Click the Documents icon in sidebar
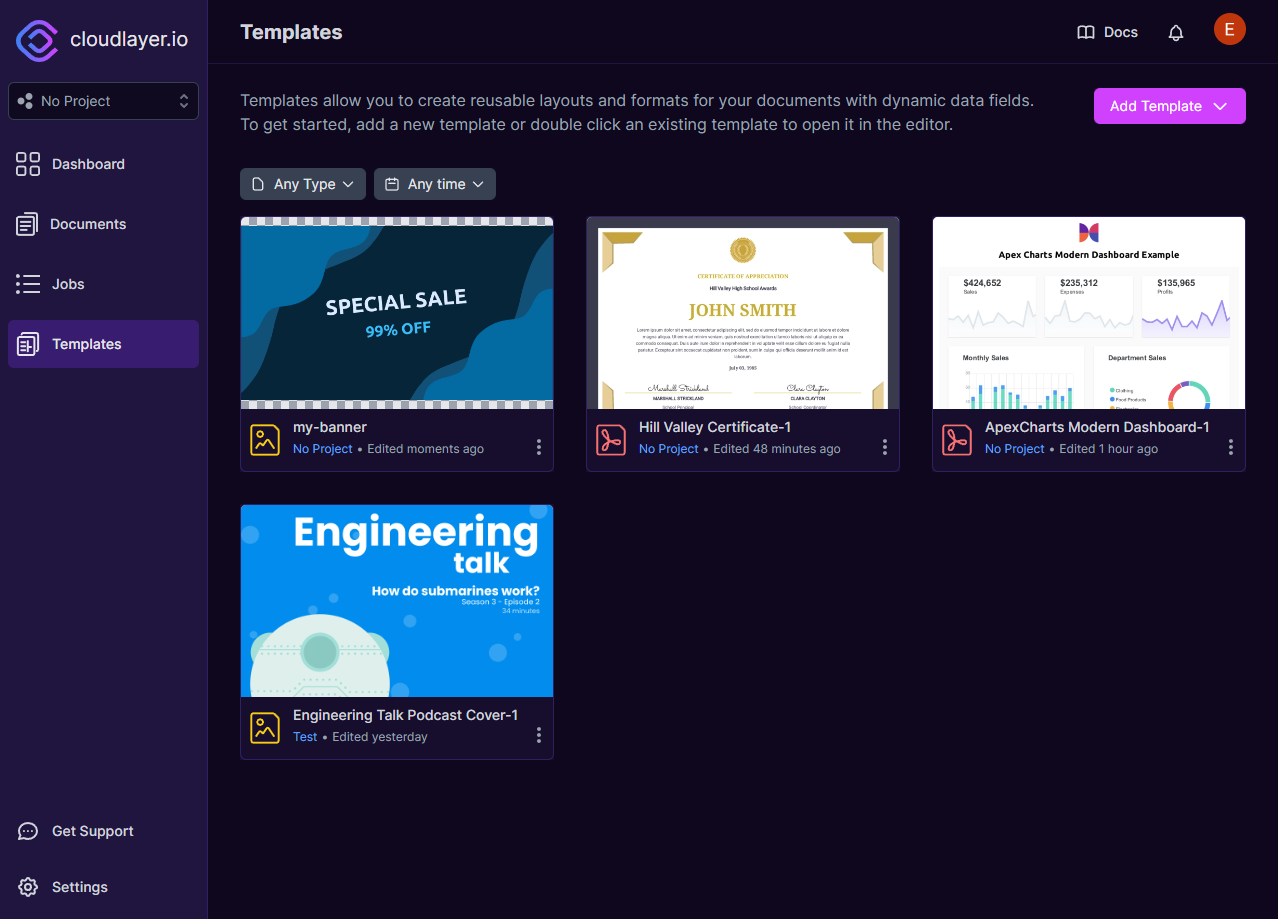The image size is (1278, 919). click(x=27, y=224)
